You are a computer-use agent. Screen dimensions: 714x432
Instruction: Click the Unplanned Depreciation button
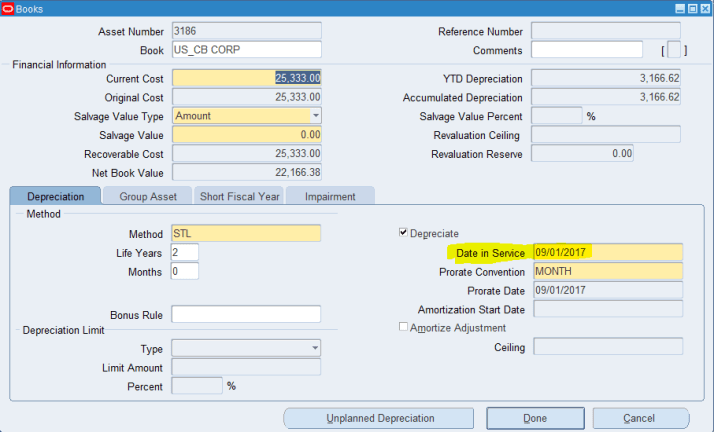tap(379, 418)
